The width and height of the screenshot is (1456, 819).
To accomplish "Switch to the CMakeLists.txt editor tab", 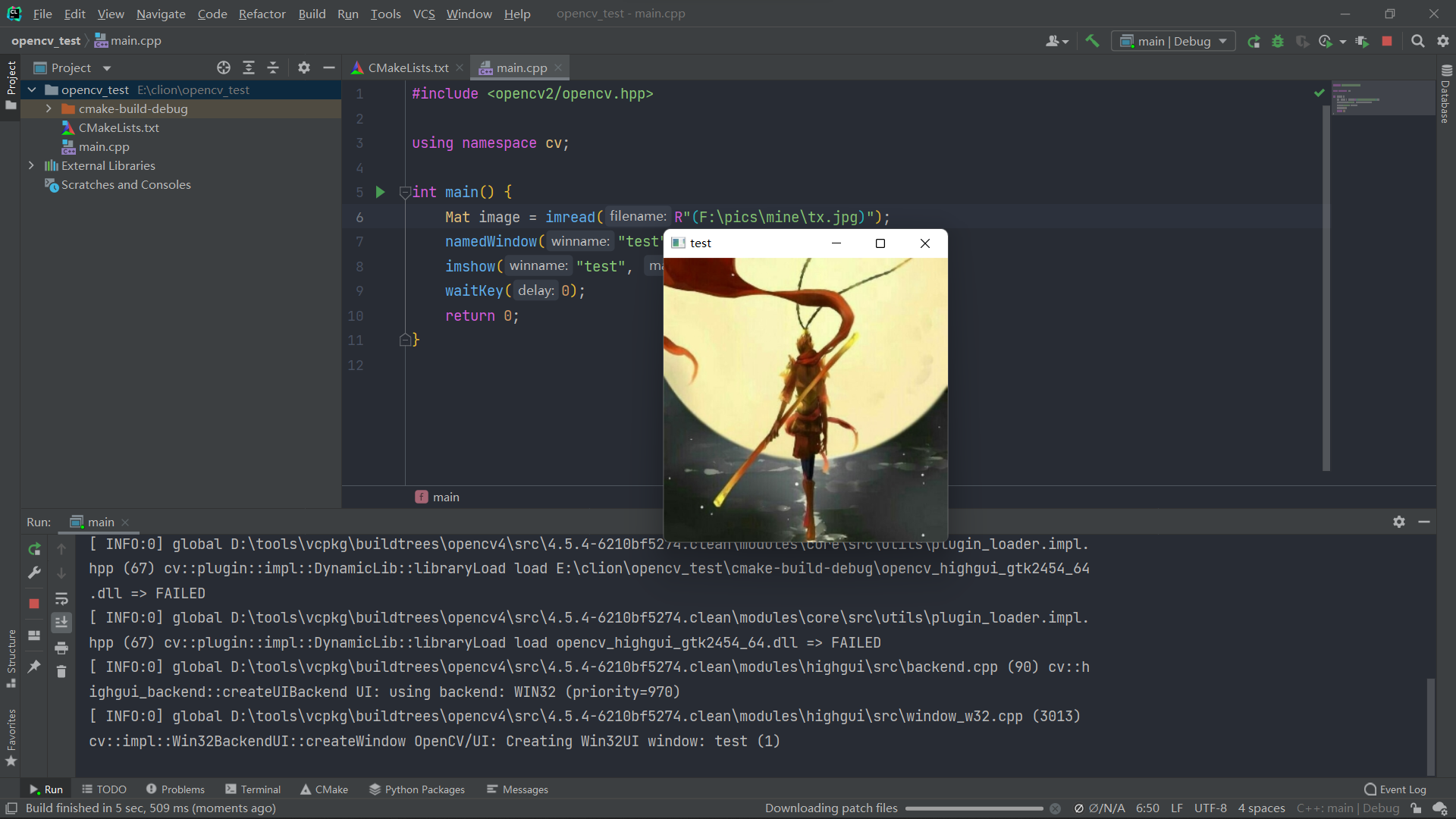I will [x=408, y=68].
